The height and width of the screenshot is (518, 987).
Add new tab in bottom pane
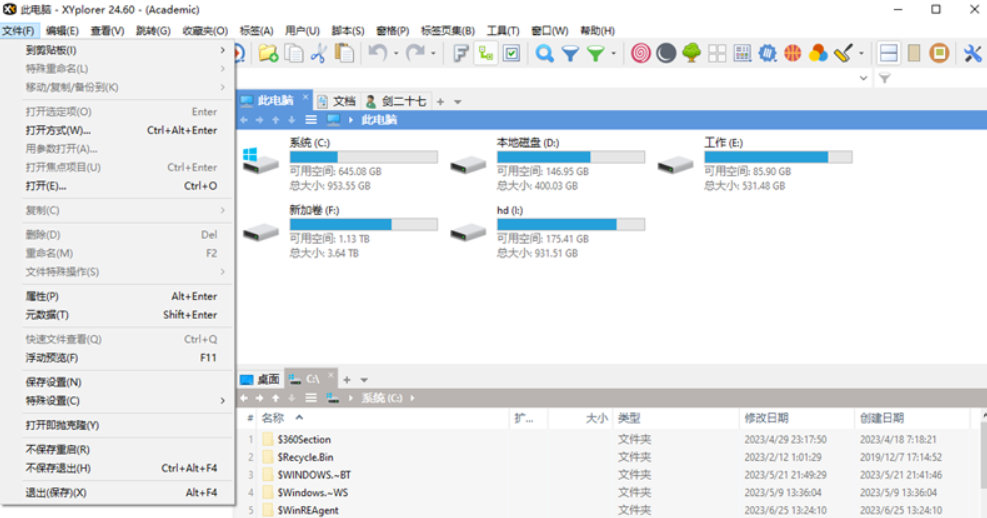tap(347, 380)
